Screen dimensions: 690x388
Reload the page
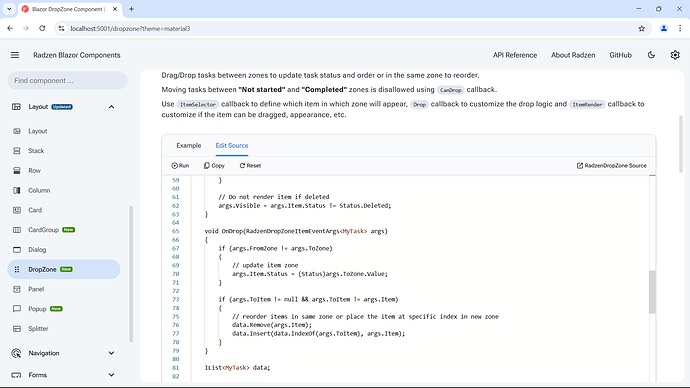click(x=42, y=29)
